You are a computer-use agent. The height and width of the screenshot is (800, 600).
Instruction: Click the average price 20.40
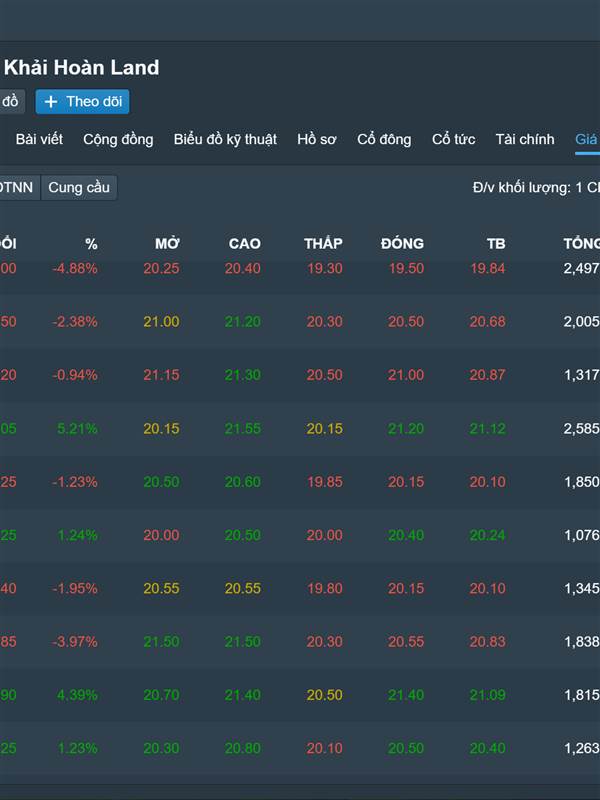point(488,748)
